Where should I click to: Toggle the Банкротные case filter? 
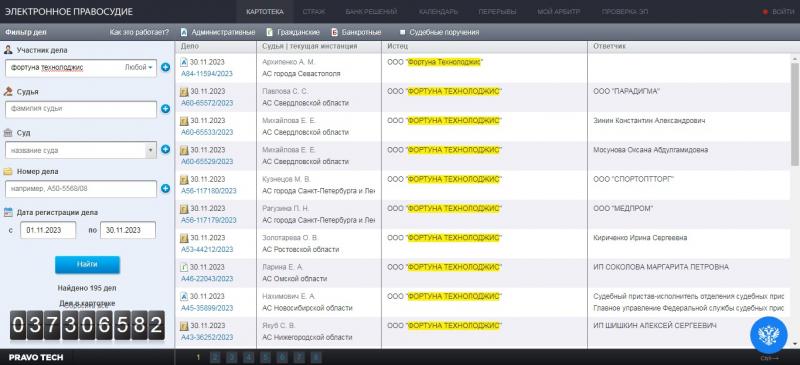(356, 32)
